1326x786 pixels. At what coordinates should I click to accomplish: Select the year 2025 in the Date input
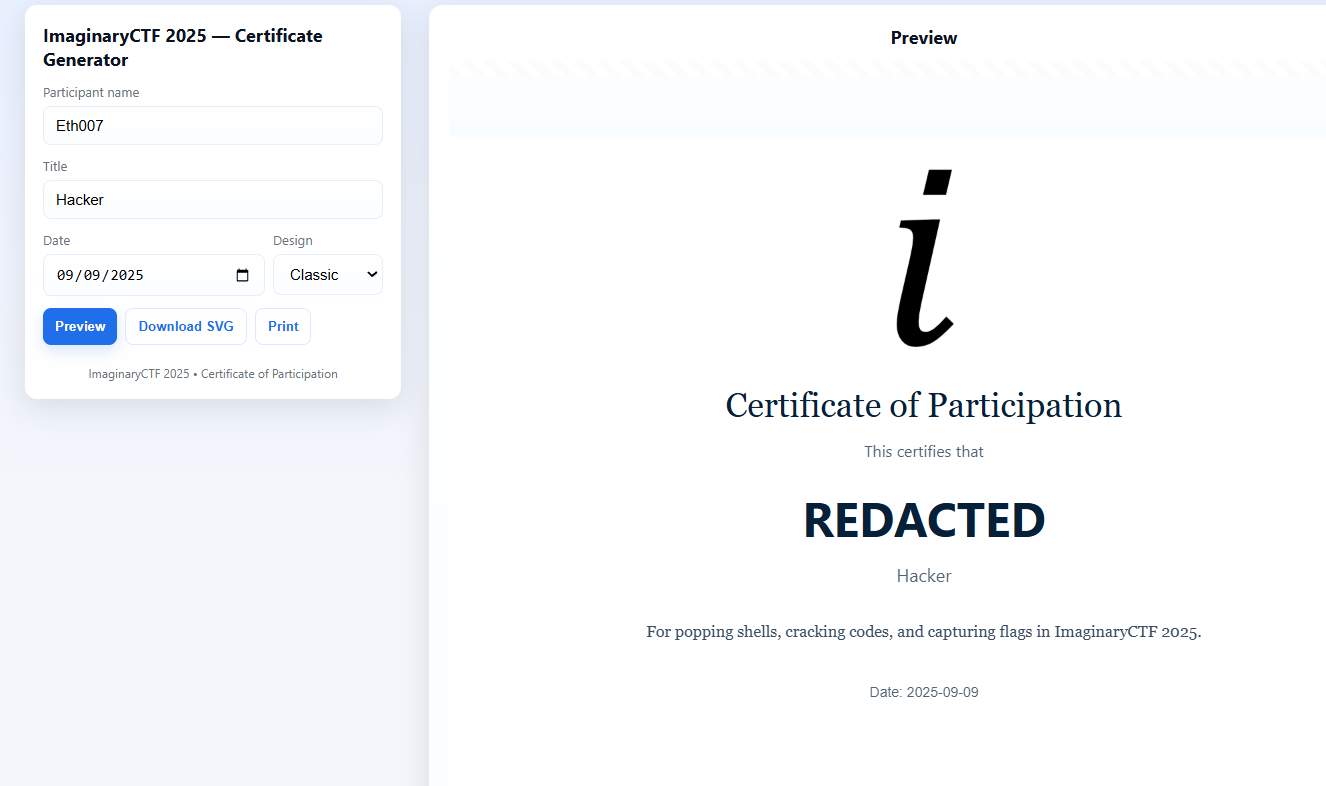click(127, 275)
